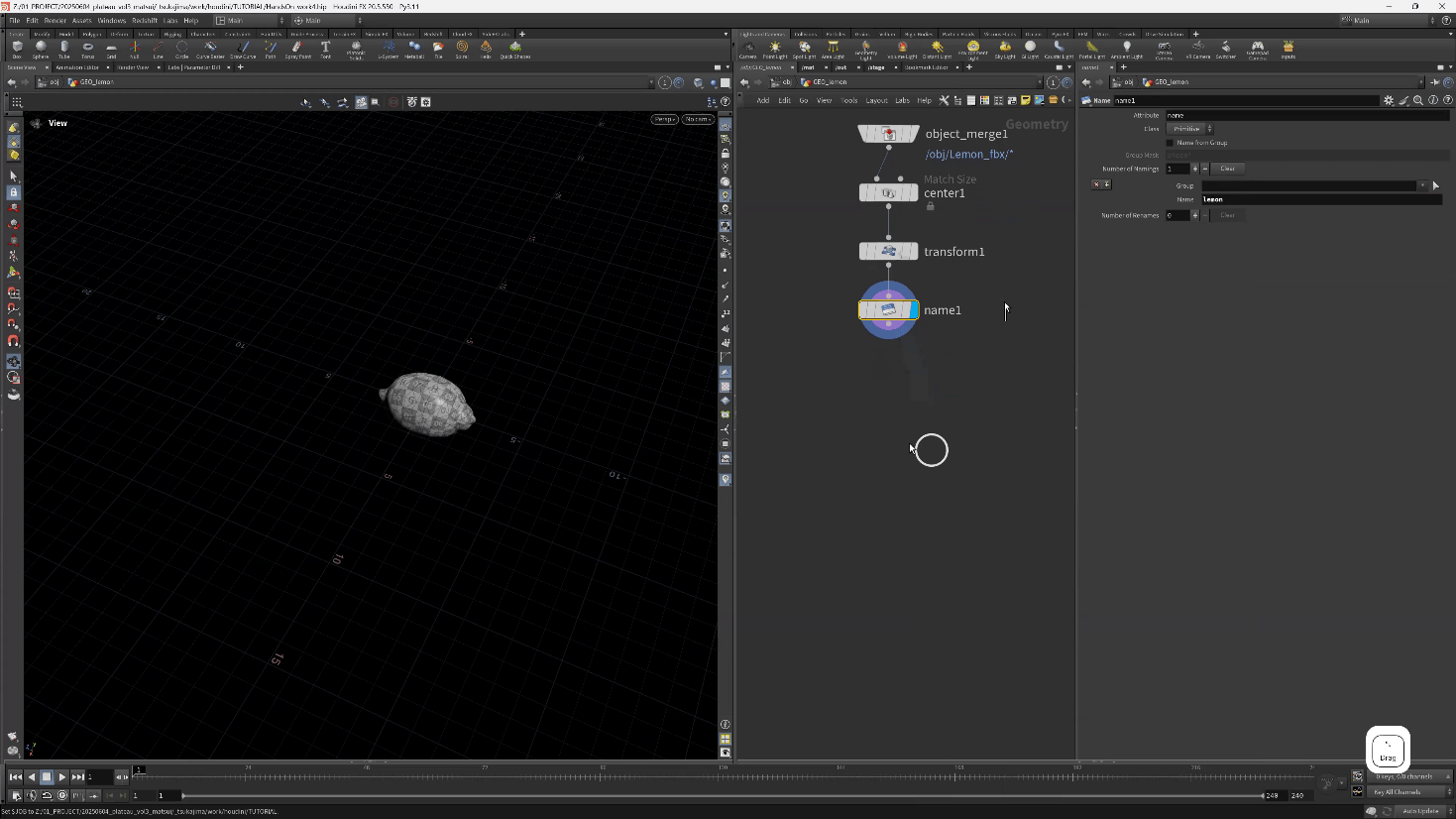
Task: Choose the Font shelf tool
Action: pyautogui.click(x=325, y=49)
